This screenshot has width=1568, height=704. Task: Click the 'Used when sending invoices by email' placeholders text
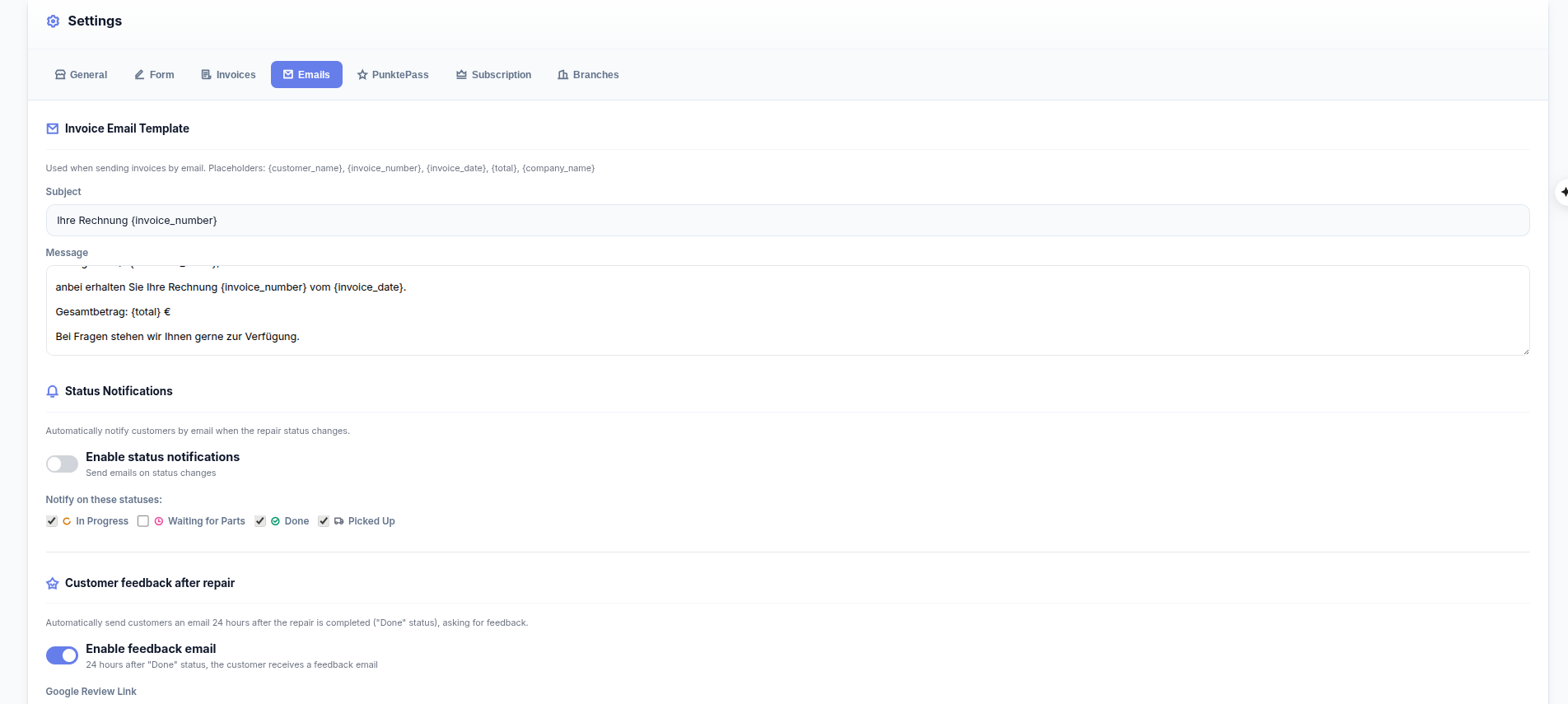pos(320,168)
